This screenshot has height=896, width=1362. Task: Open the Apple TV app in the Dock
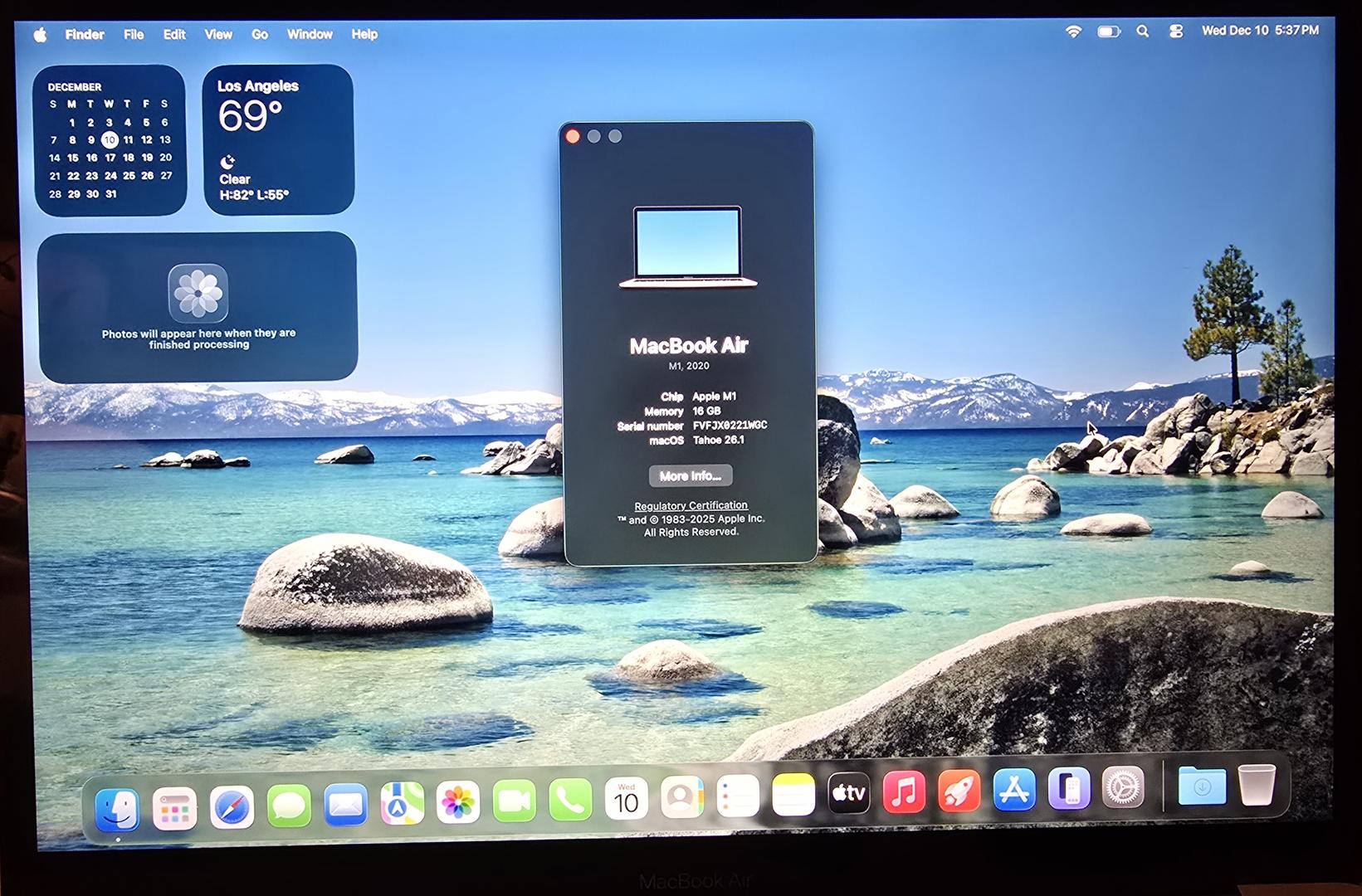848,794
